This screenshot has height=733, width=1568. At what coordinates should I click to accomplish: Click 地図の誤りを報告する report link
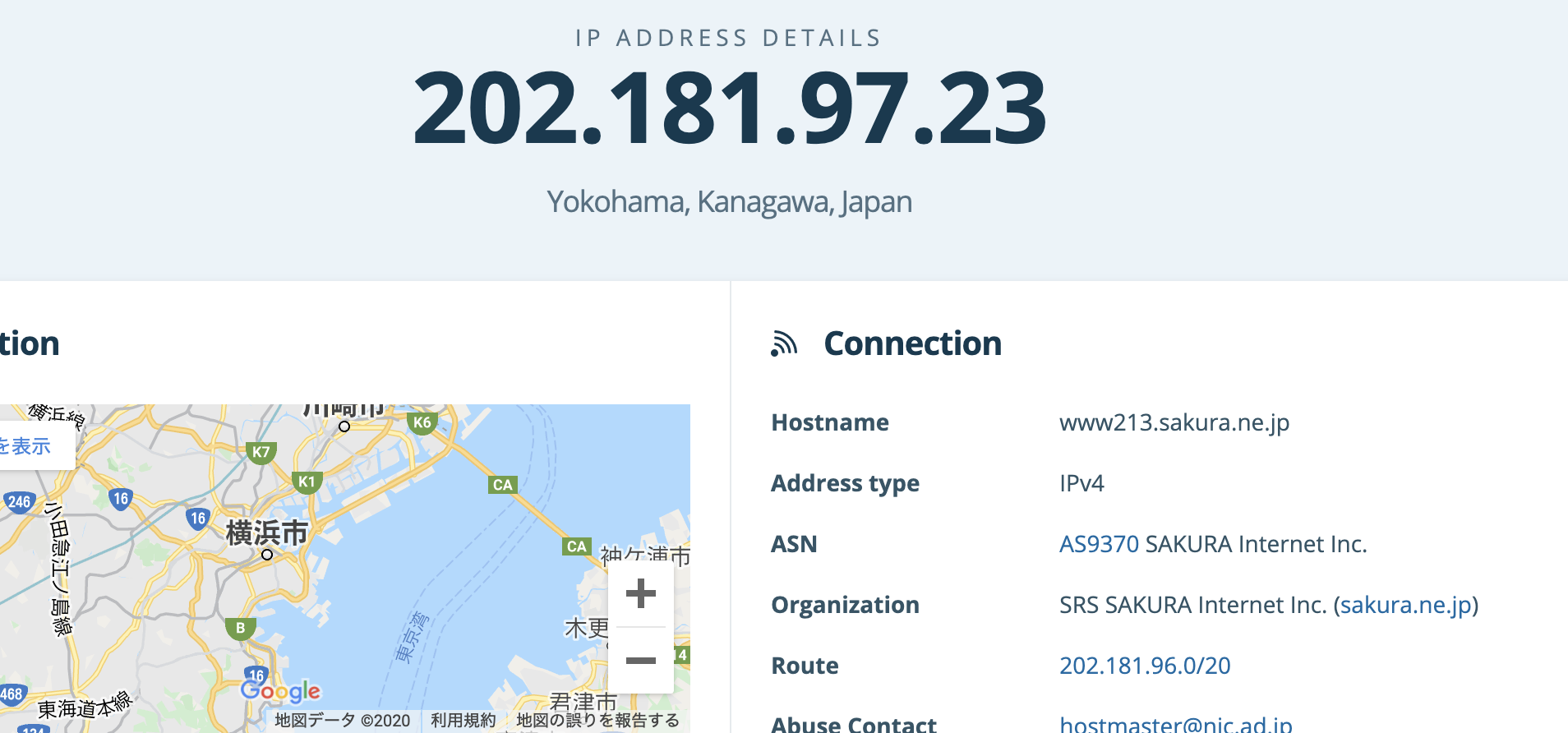pyautogui.click(x=597, y=721)
